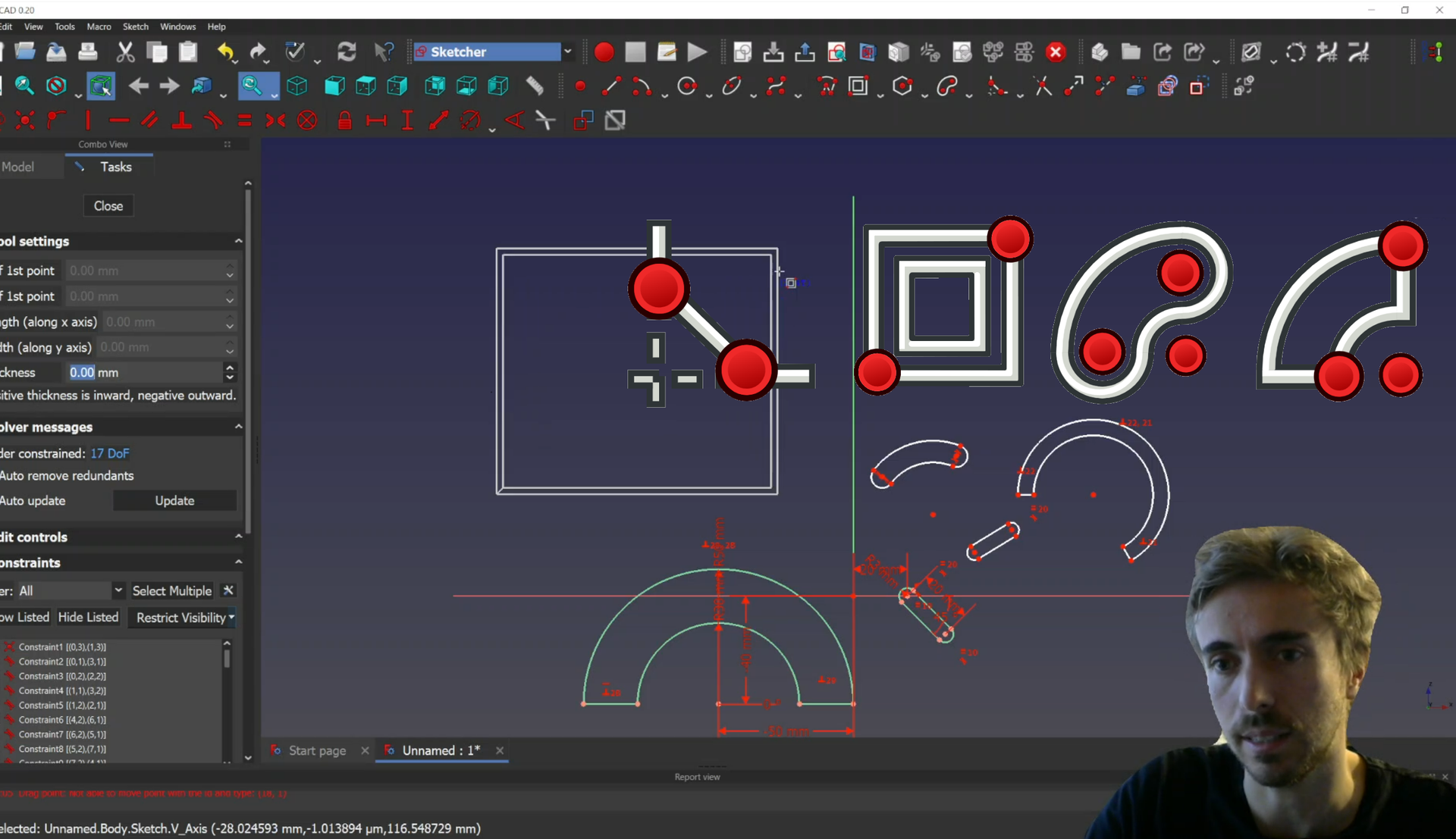Apply the Equal constraint tool
This screenshot has height=839, width=1456.
[x=244, y=121]
